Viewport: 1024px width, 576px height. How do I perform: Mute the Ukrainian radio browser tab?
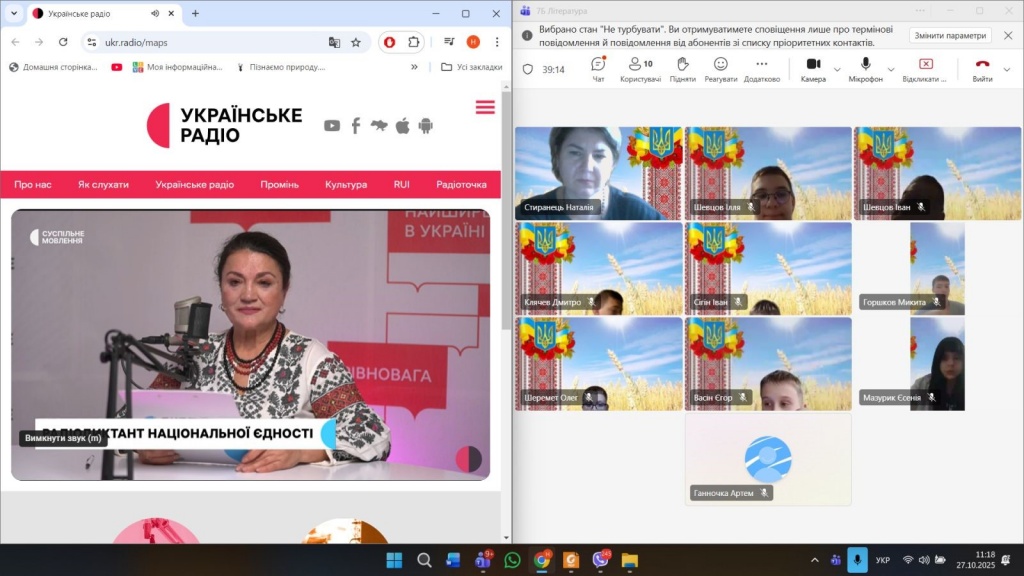(x=154, y=13)
